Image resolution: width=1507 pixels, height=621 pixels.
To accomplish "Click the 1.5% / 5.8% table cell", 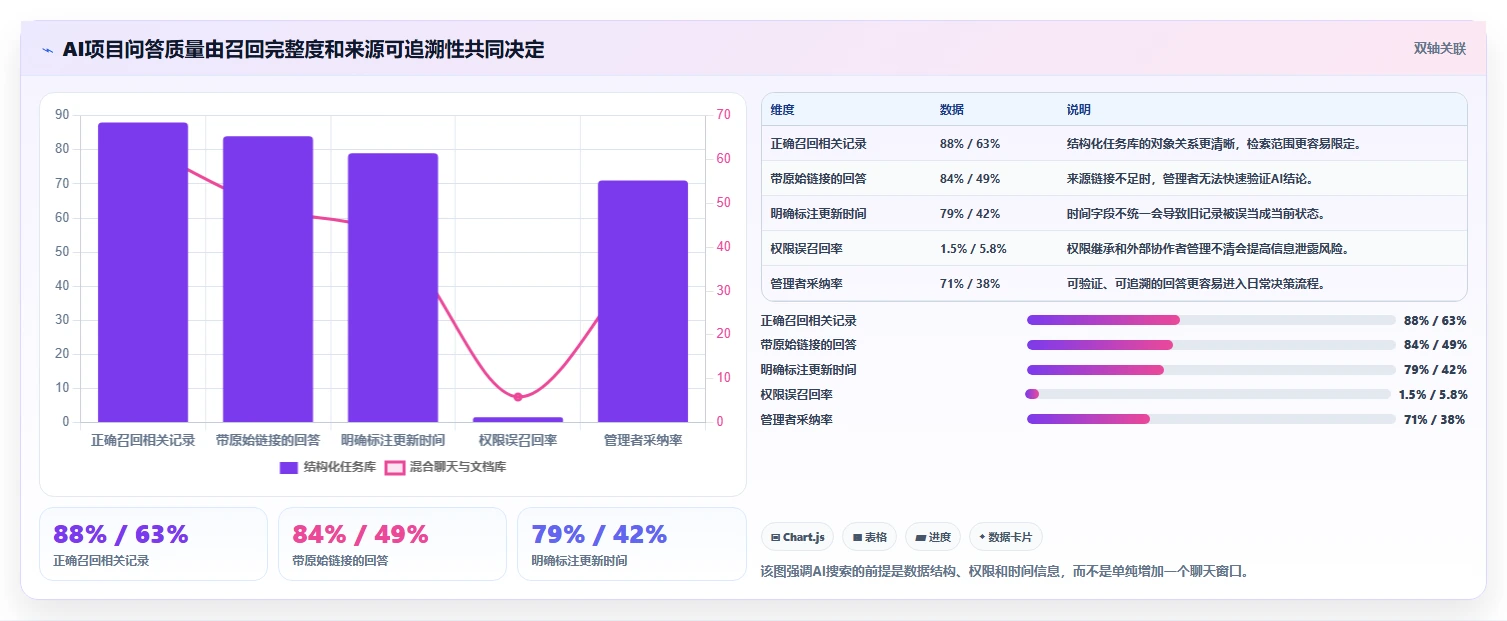I will [973, 249].
